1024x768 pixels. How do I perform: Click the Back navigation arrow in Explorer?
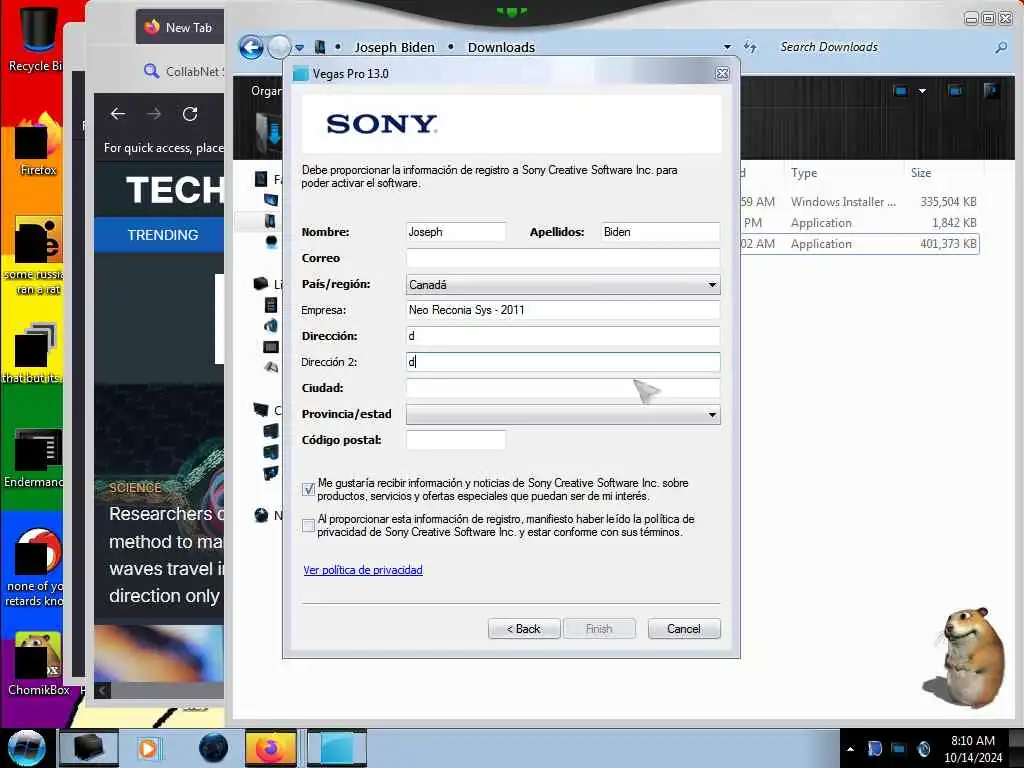click(x=251, y=47)
